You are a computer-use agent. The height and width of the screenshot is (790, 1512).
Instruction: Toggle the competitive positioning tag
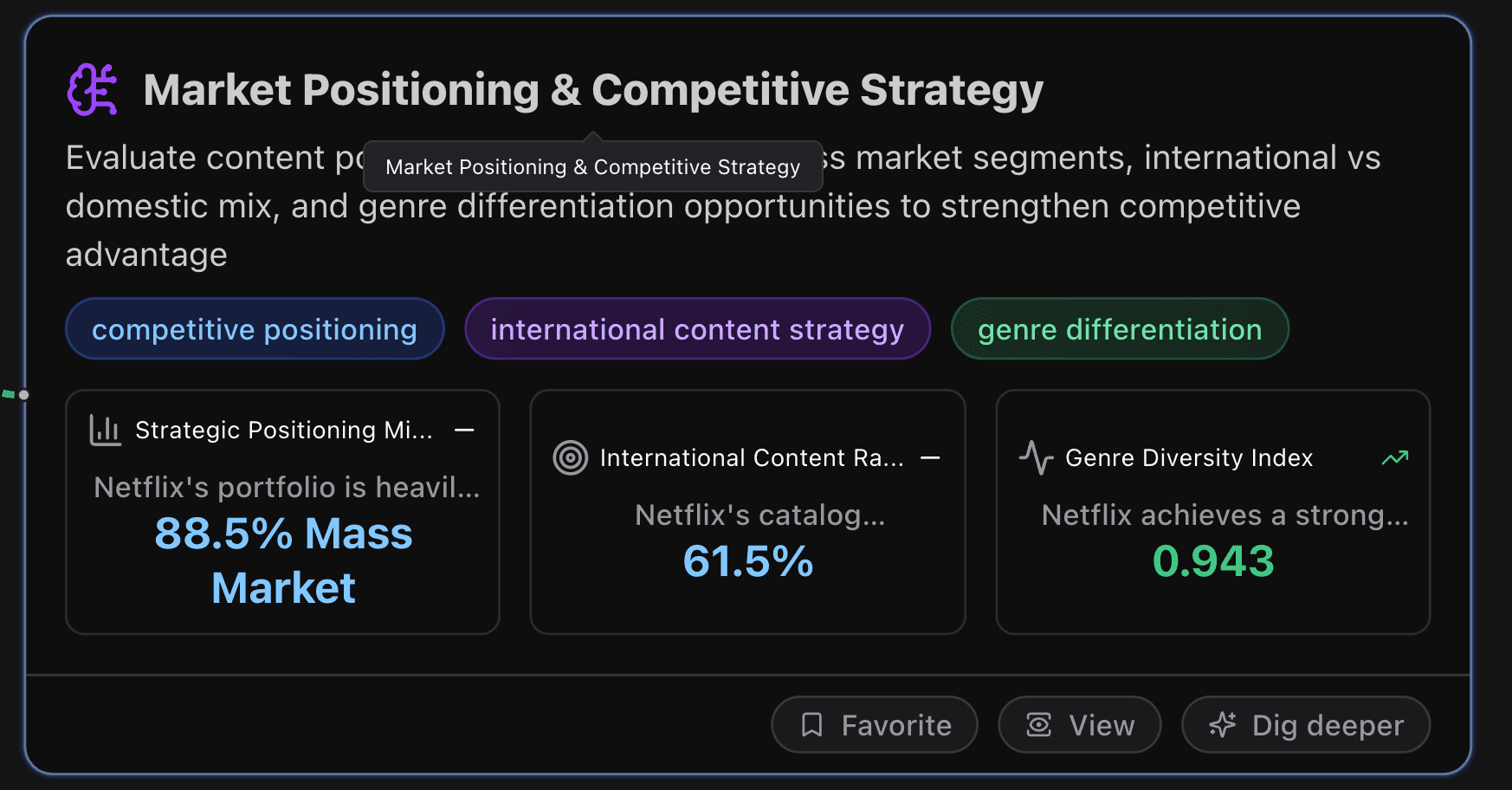click(x=255, y=329)
